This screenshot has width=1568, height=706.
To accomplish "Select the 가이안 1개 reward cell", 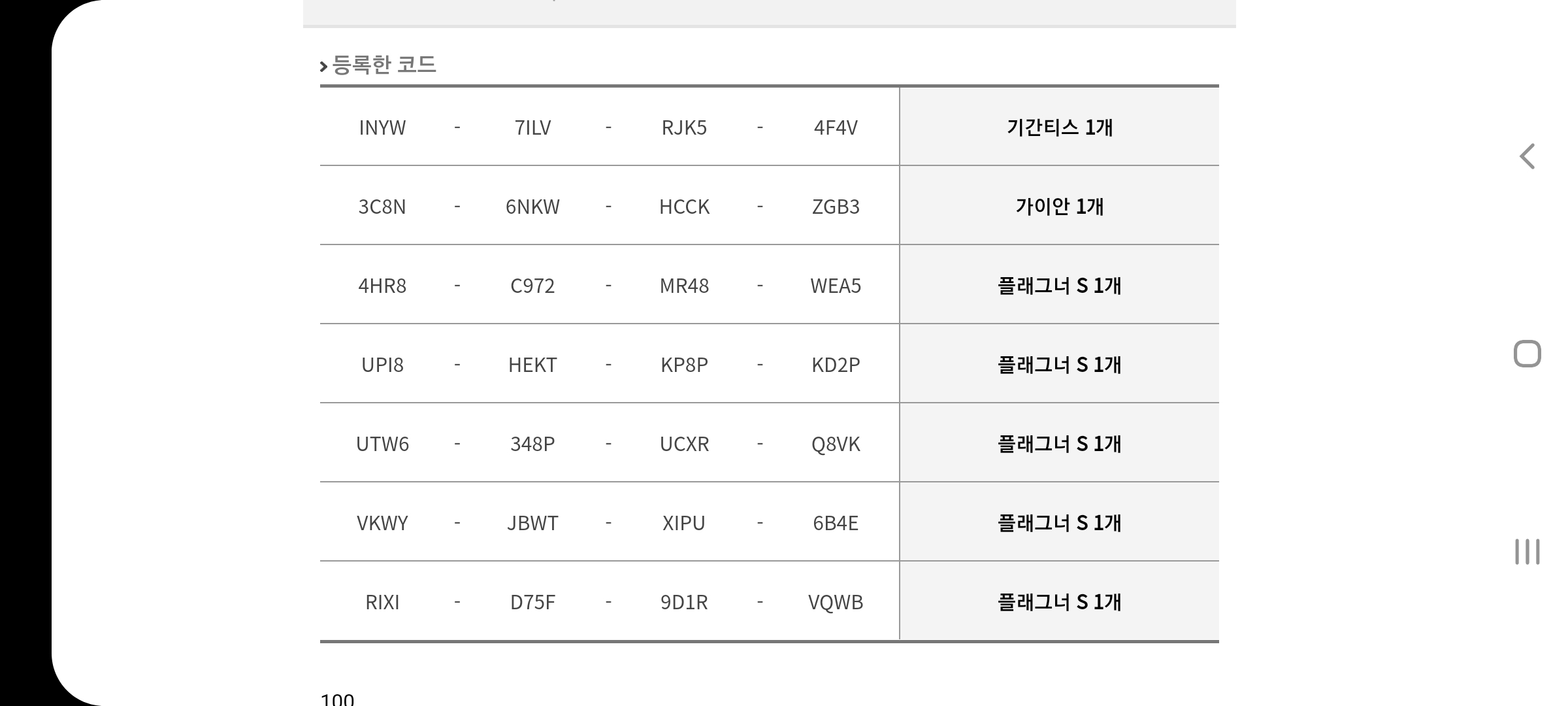I will (x=1059, y=206).
